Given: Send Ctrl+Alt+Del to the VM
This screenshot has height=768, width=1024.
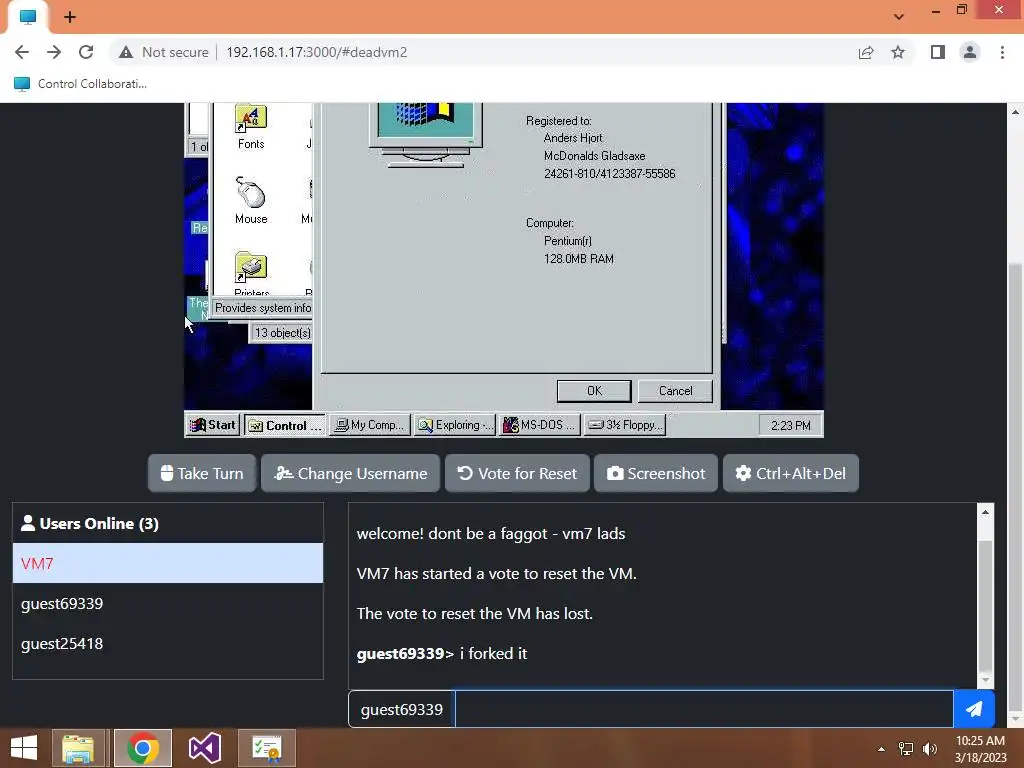Looking at the screenshot, I should click(x=791, y=473).
